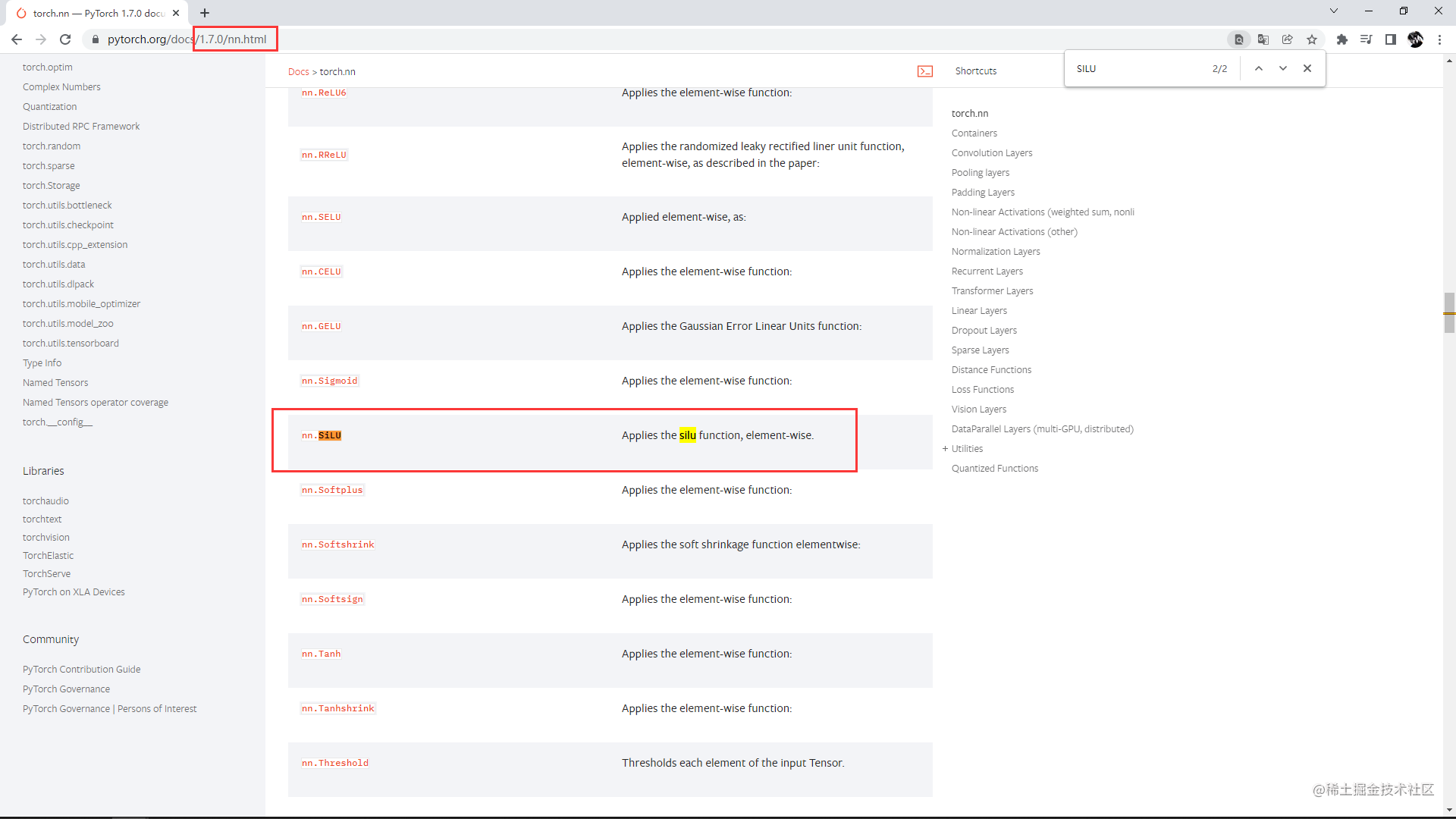The height and width of the screenshot is (819, 1456).
Task: Expand the Utilities section
Action: click(946, 449)
